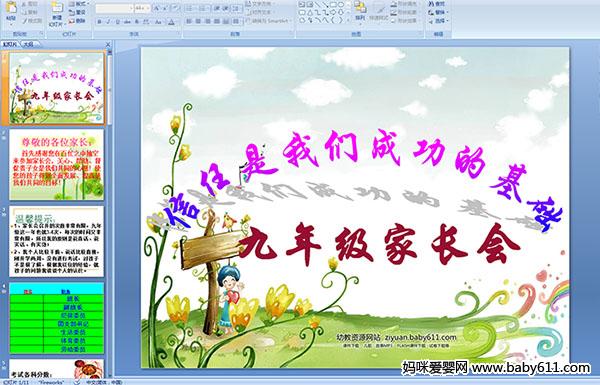Open the Drawing group dialog launcher
Viewport: 600px width, 385px height.
(x=421, y=33)
